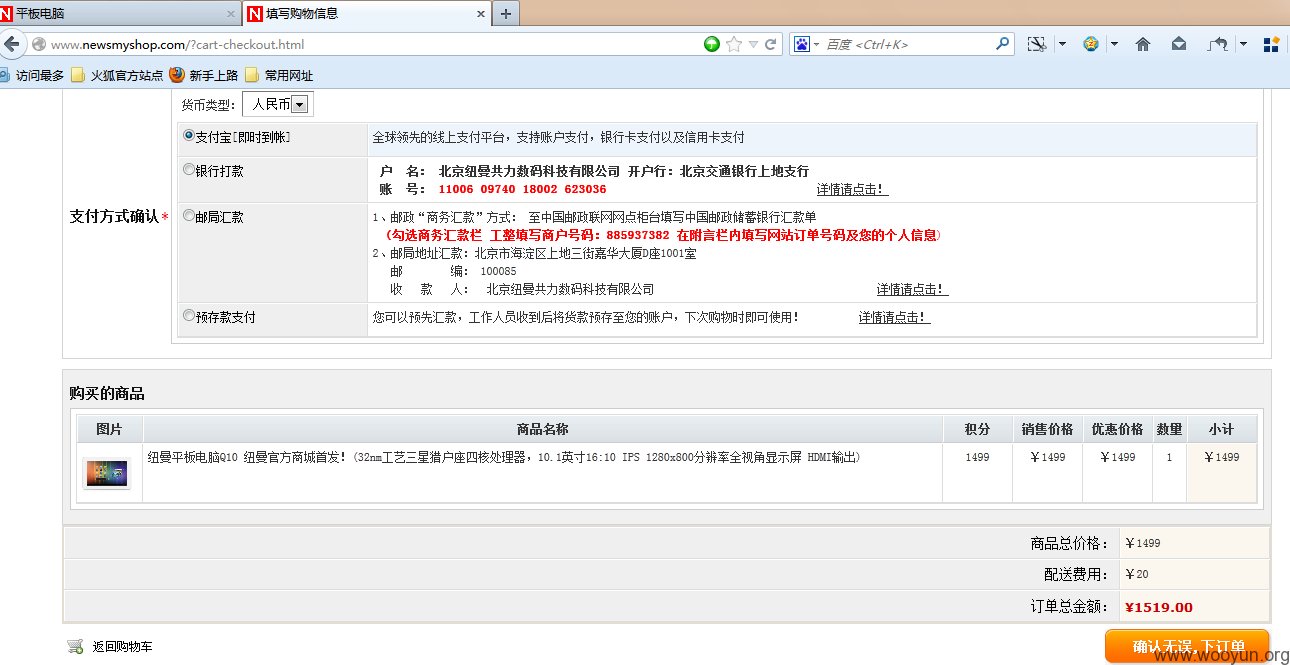The height and width of the screenshot is (665, 1290).
Task: Click the folder icon of 常用网址
Action: click(252, 75)
